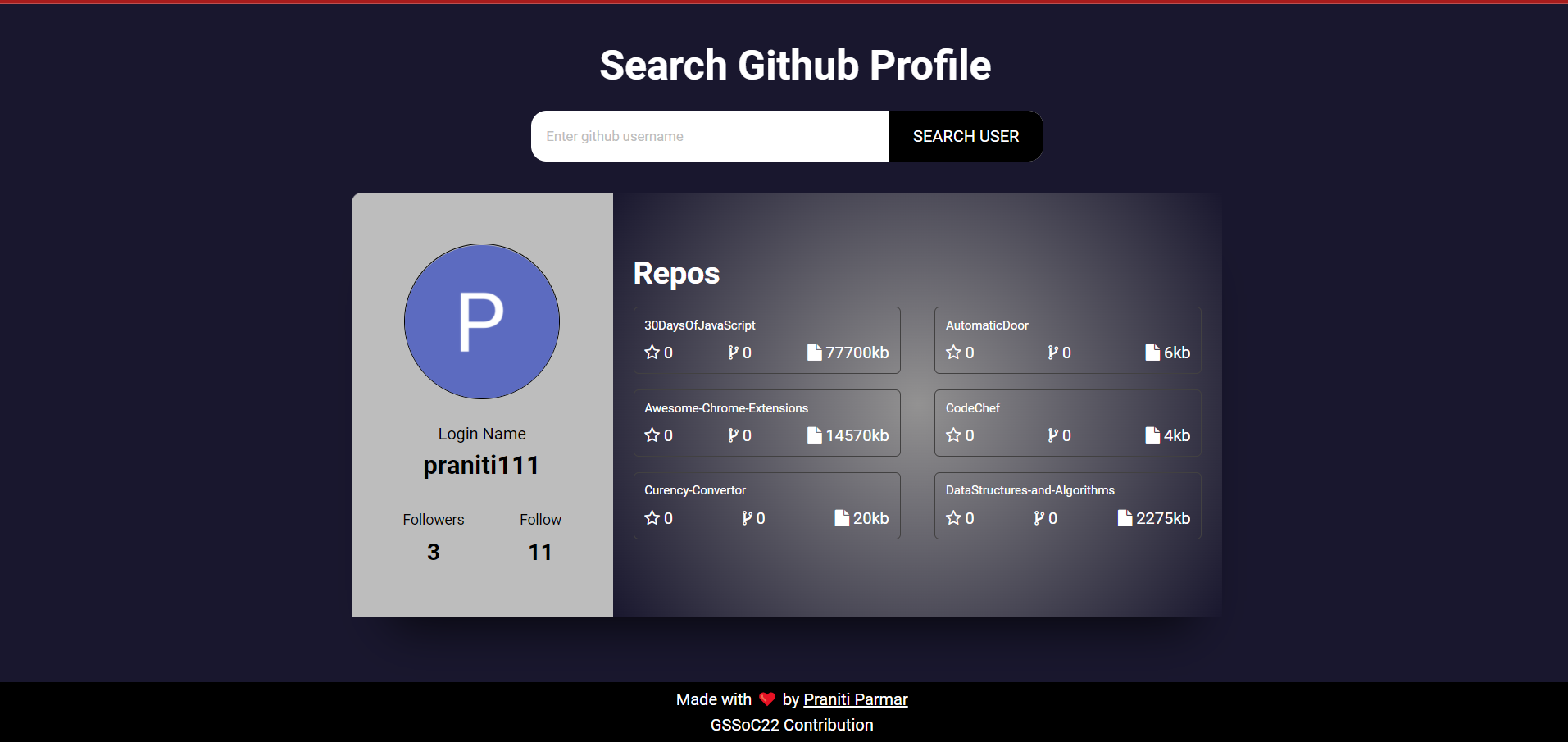The height and width of the screenshot is (742, 1568).
Task: Click the fork icon on Awesome-Chrome-Extensions repo
Action: point(733,435)
